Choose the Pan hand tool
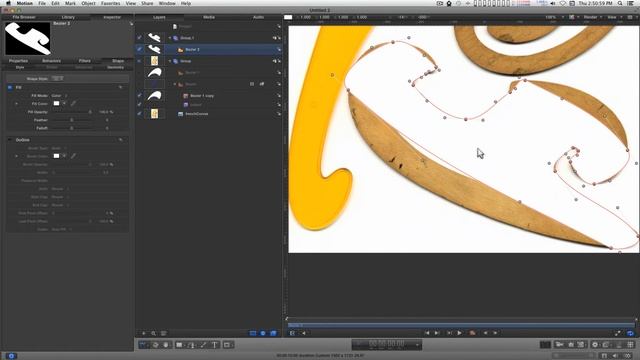 pos(166,345)
